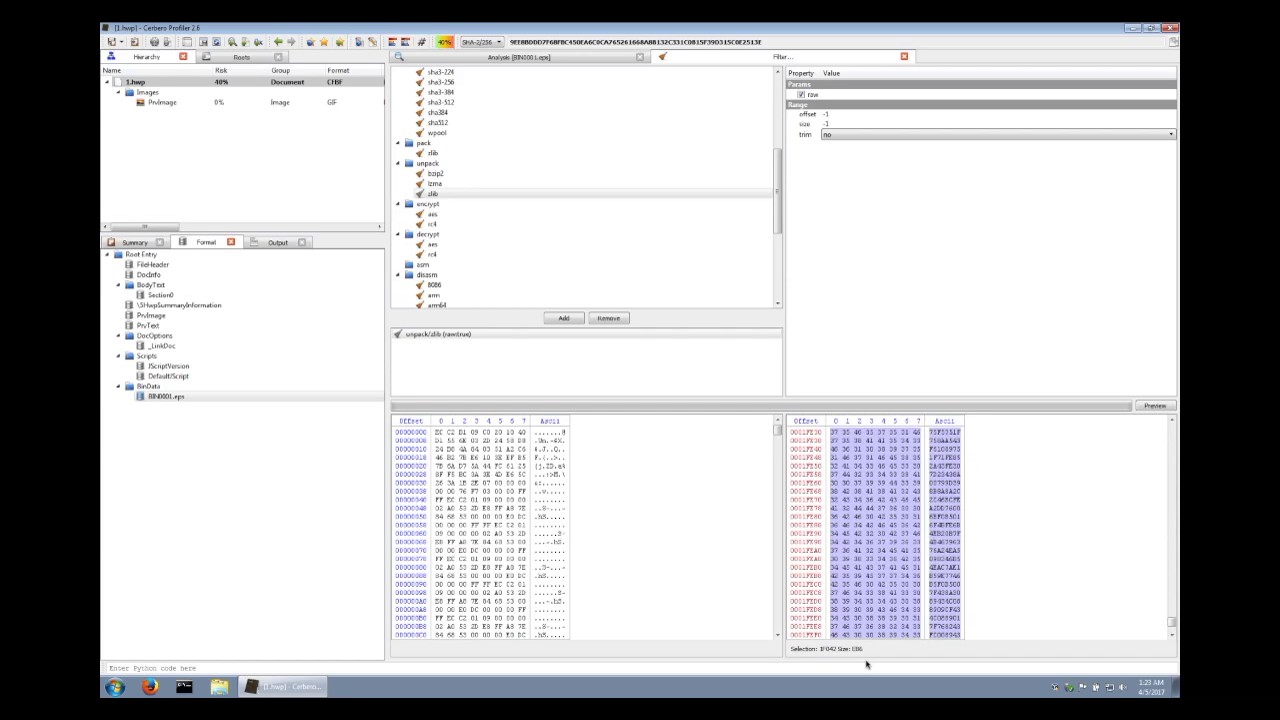Click the left hex view vertical scrollbar
Viewport: 1280px width, 720px height.
tap(778, 528)
